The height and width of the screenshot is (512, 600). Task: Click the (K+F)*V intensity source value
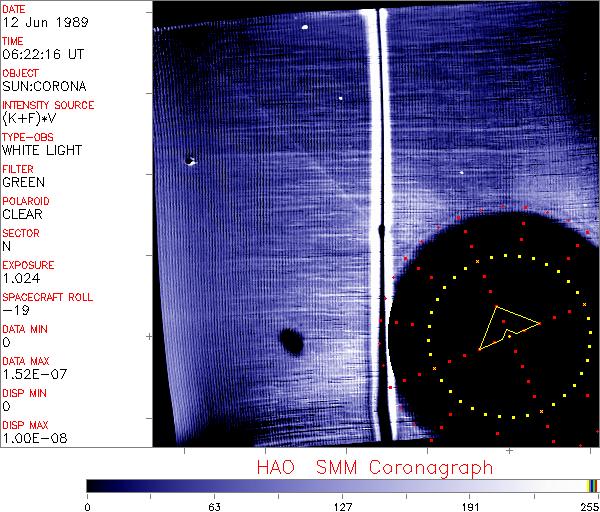pos(25,119)
